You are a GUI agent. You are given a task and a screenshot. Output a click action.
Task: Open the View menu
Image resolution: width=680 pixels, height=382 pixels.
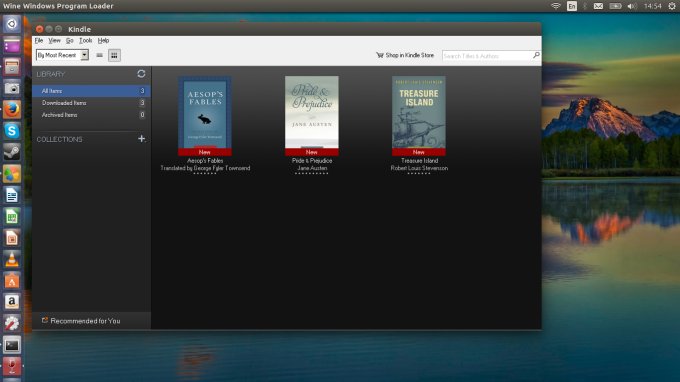point(54,40)
